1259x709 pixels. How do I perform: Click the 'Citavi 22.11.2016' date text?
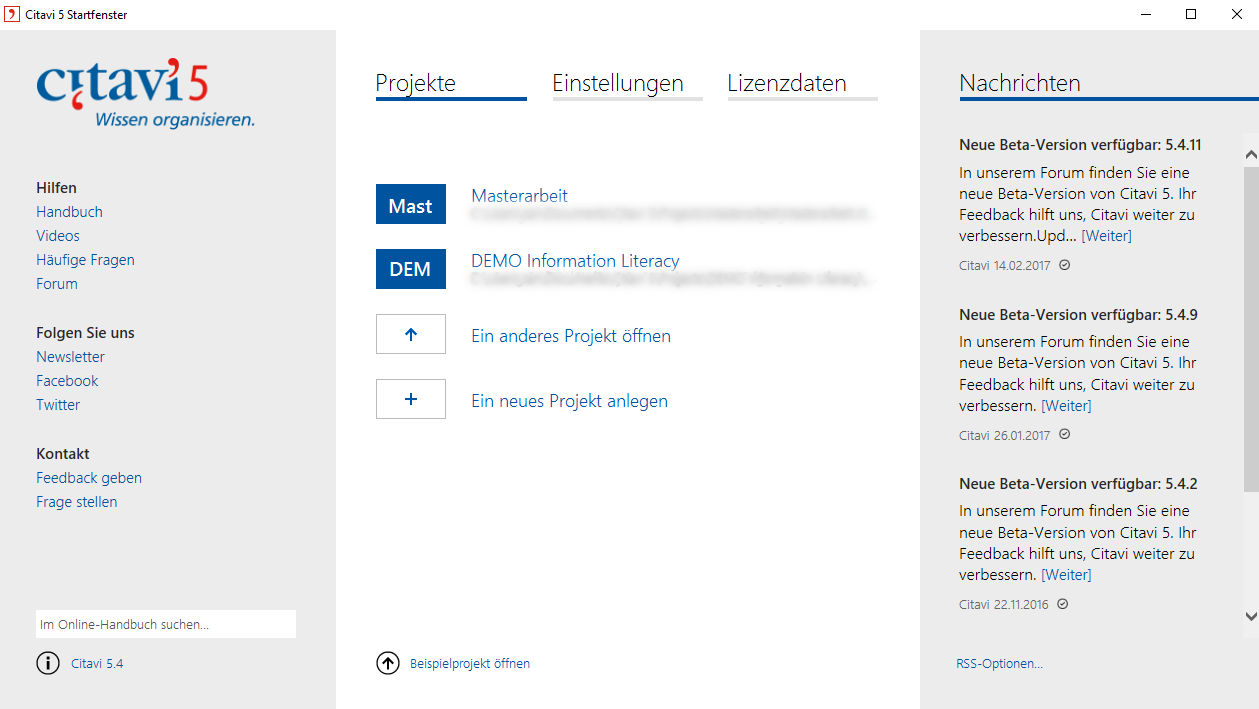pyautogui.click(x=1004, y=605)
